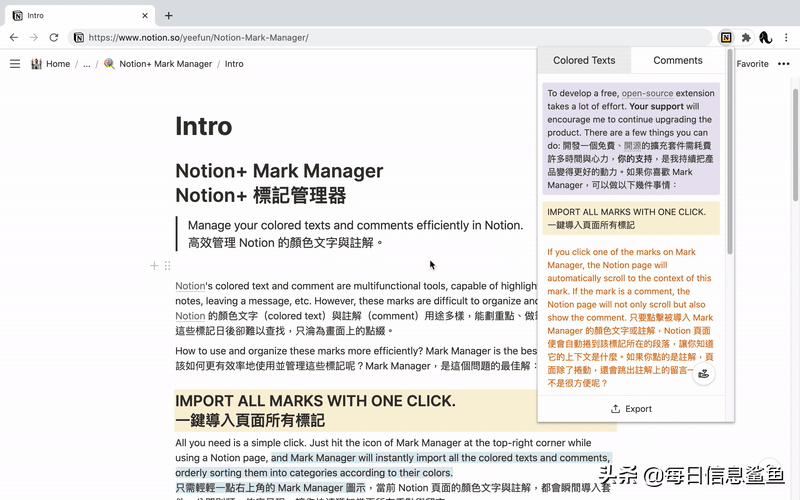Click the Notion+ Mark Manager extension icon
800x500 pixels.
(x=726, y=37)
